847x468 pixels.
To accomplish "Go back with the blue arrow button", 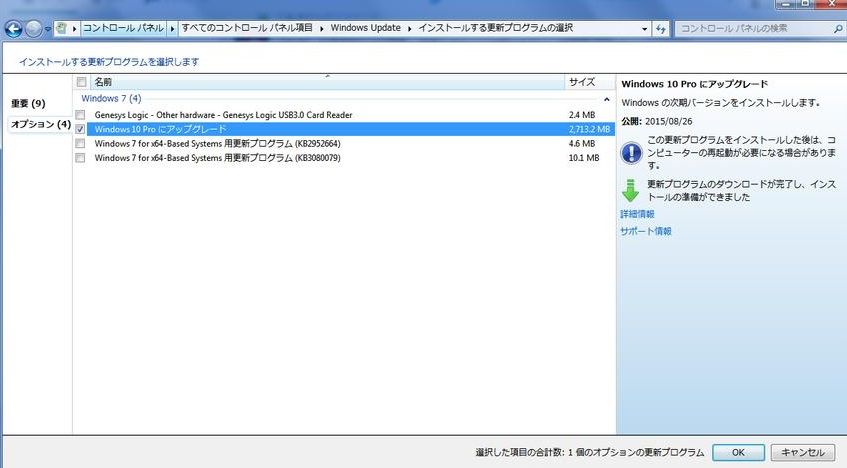I will point(14,29).
